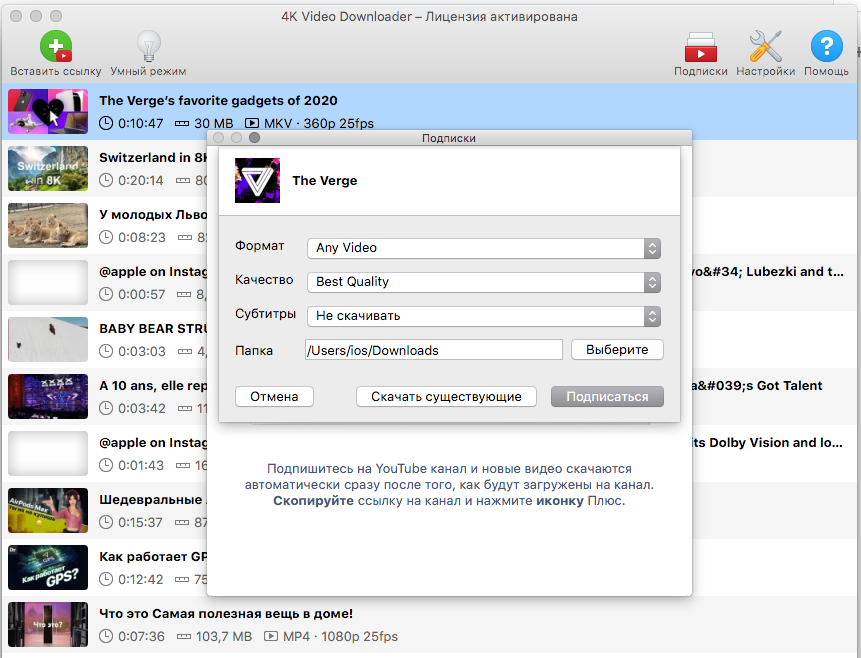Screen dimensions: 861x658
Task: Select the Как работает GPS thumbnail
Action: pyautogui.click(x=48, y=567)
